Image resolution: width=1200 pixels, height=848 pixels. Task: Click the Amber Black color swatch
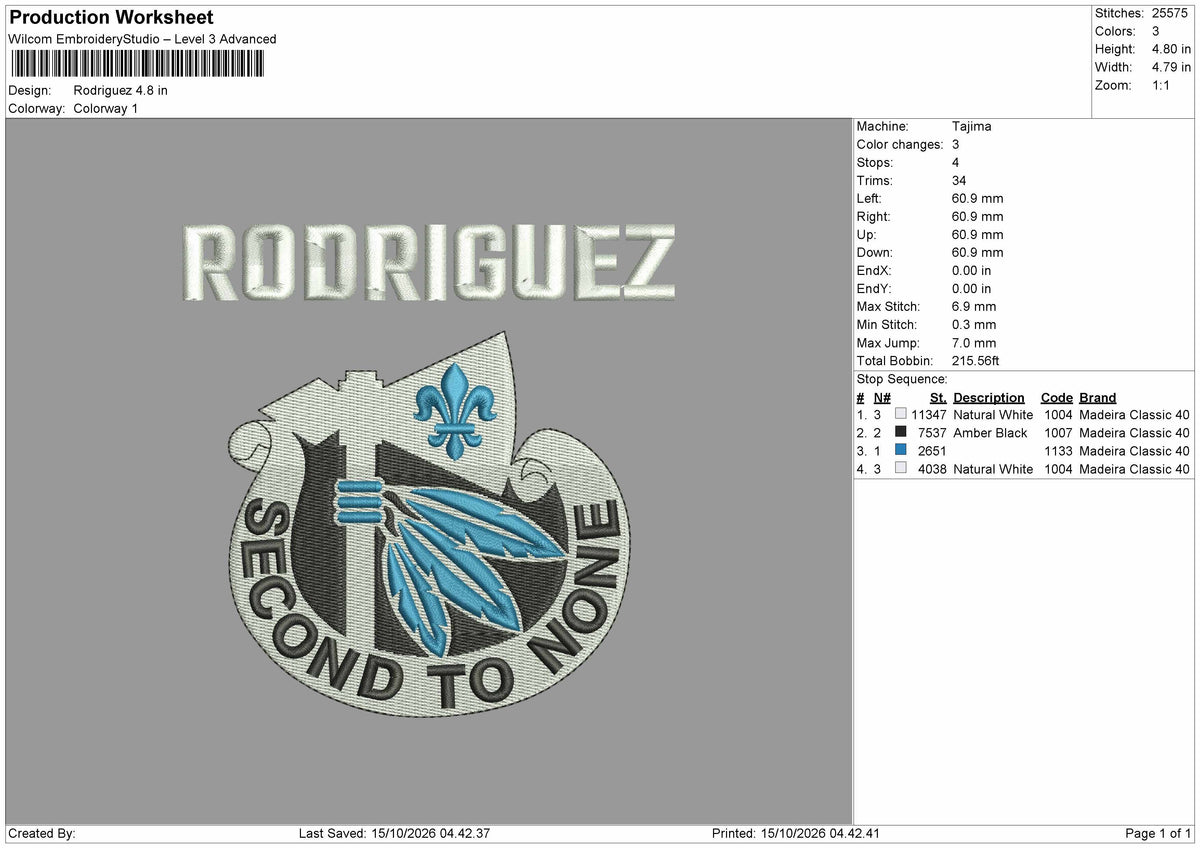click(x=901, y=432)
